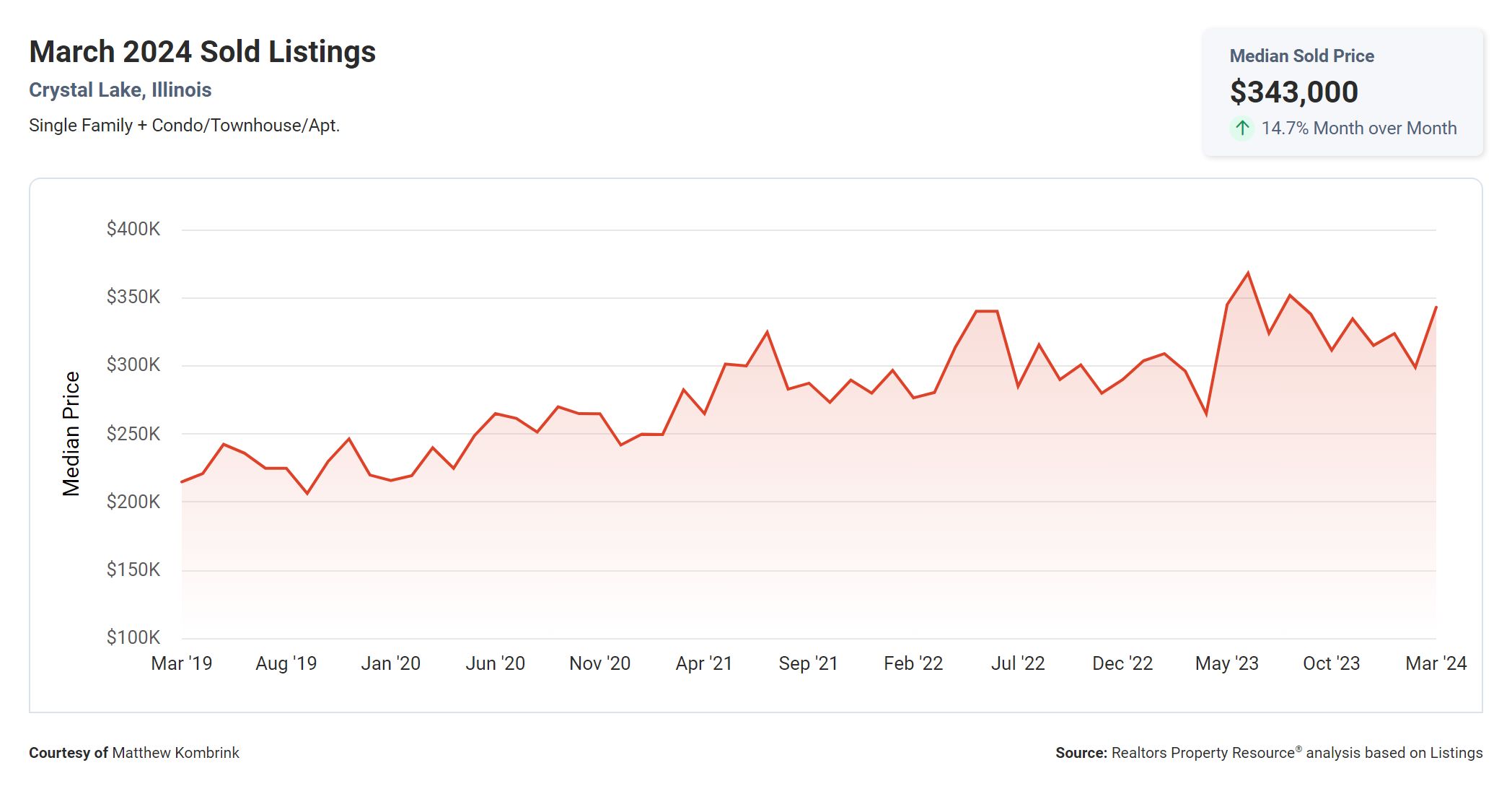The width and height of the screenshot is (1512, 794).
Task: Click the $400K y-axis label
Action: pos(133,229)
